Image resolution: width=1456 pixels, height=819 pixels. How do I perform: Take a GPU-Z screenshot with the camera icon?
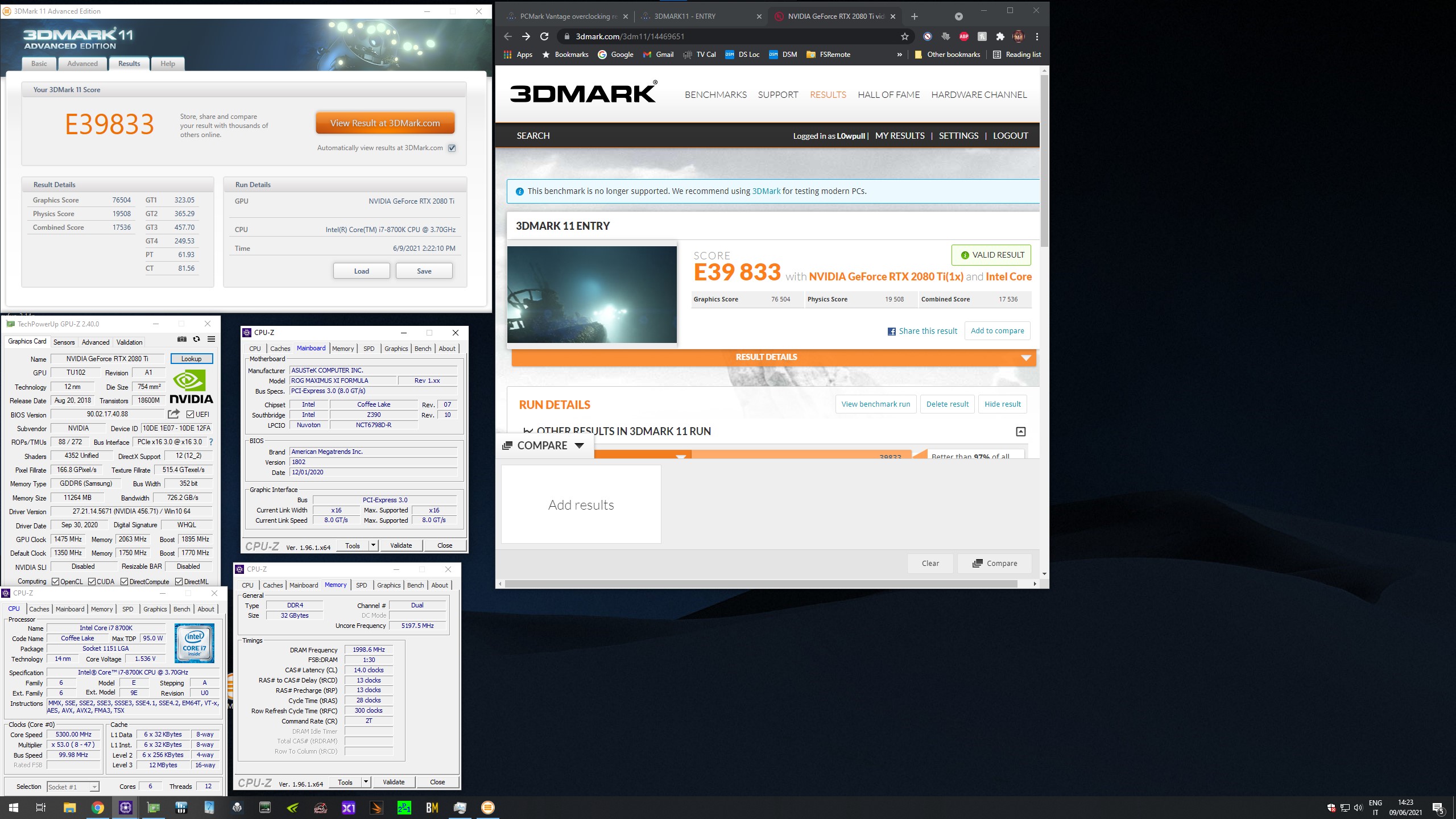pyautogui.click(x=182, y=339)
